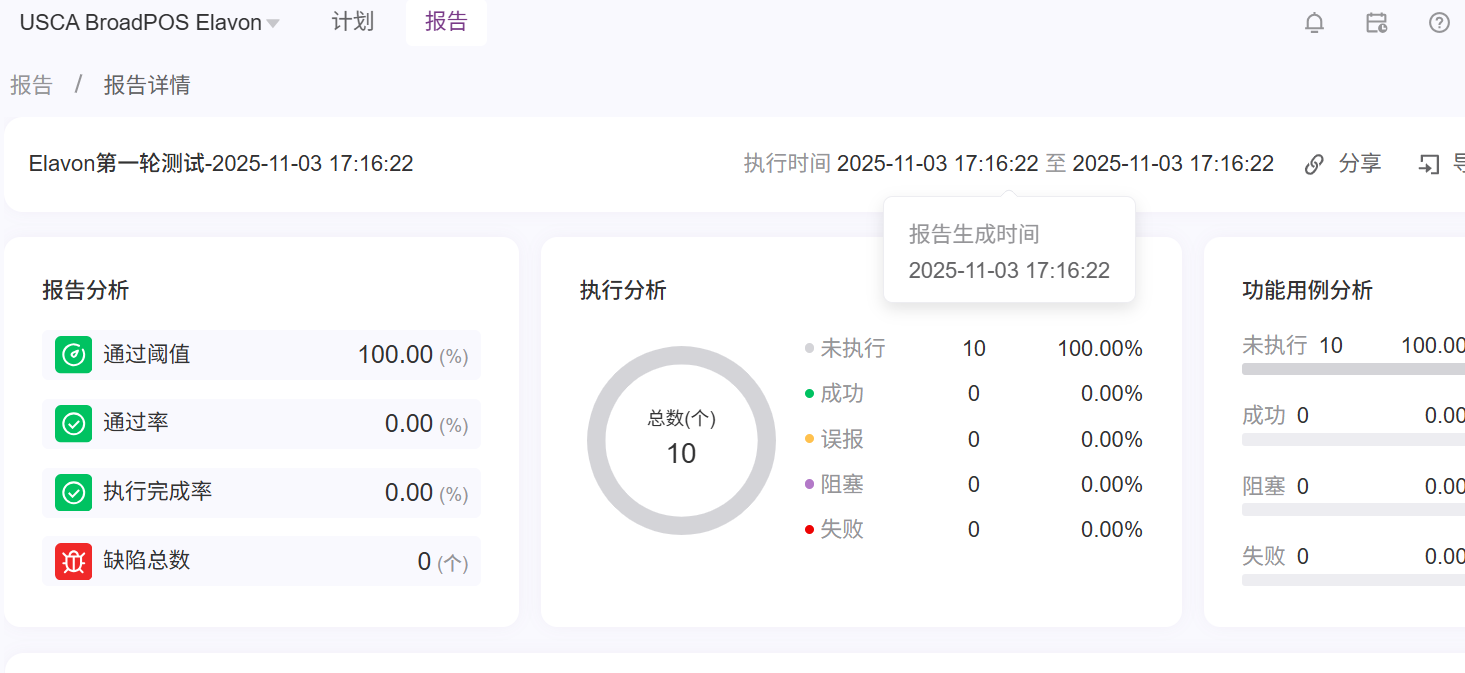Click the 分享 share button
Viewport: 1465px width, 673px height.
click(1359, 164)
